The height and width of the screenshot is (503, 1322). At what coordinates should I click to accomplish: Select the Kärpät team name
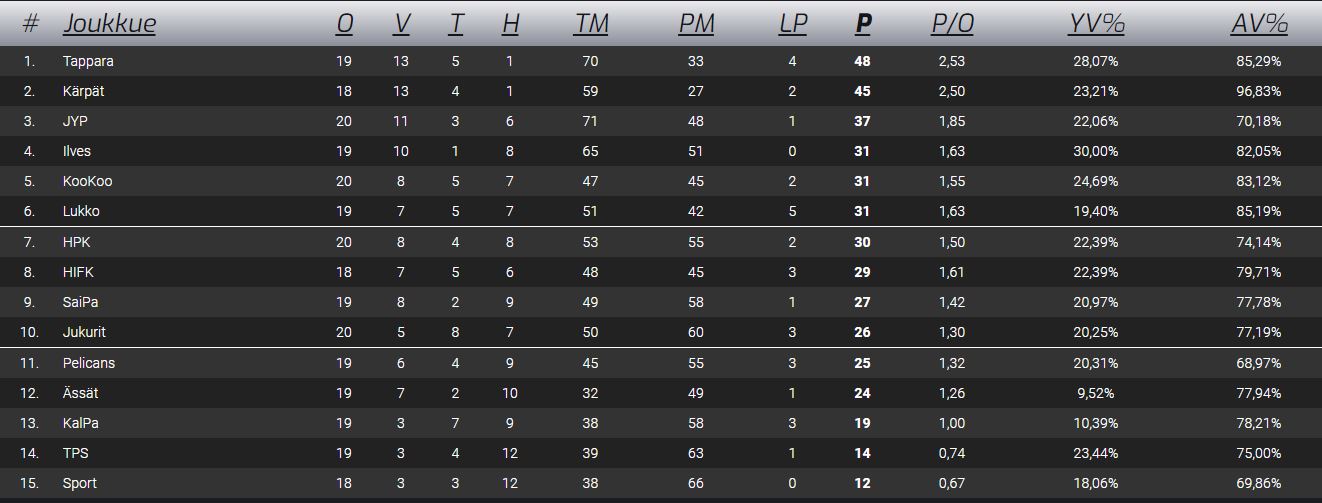83,91
